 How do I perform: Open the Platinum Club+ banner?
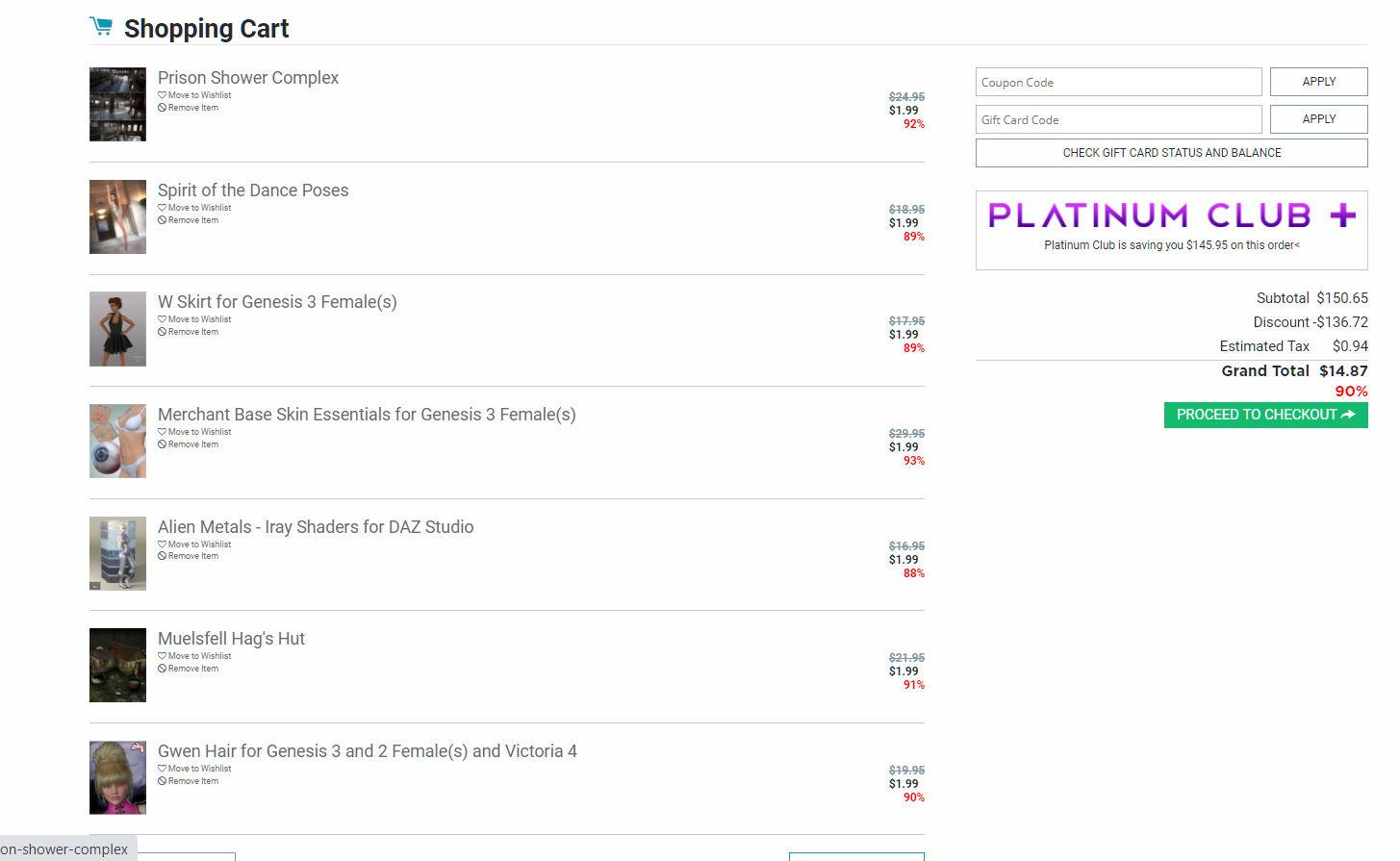(1171, 216)
